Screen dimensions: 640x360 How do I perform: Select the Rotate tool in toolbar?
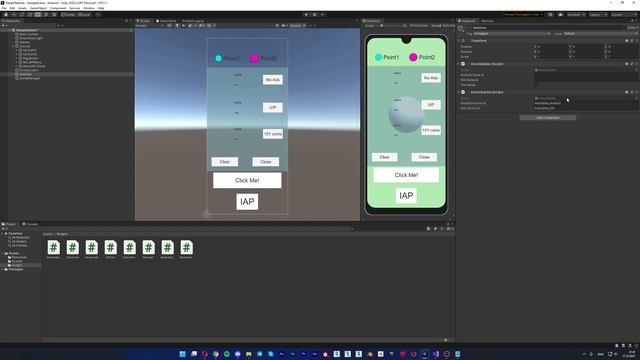[x=22, y=15]
